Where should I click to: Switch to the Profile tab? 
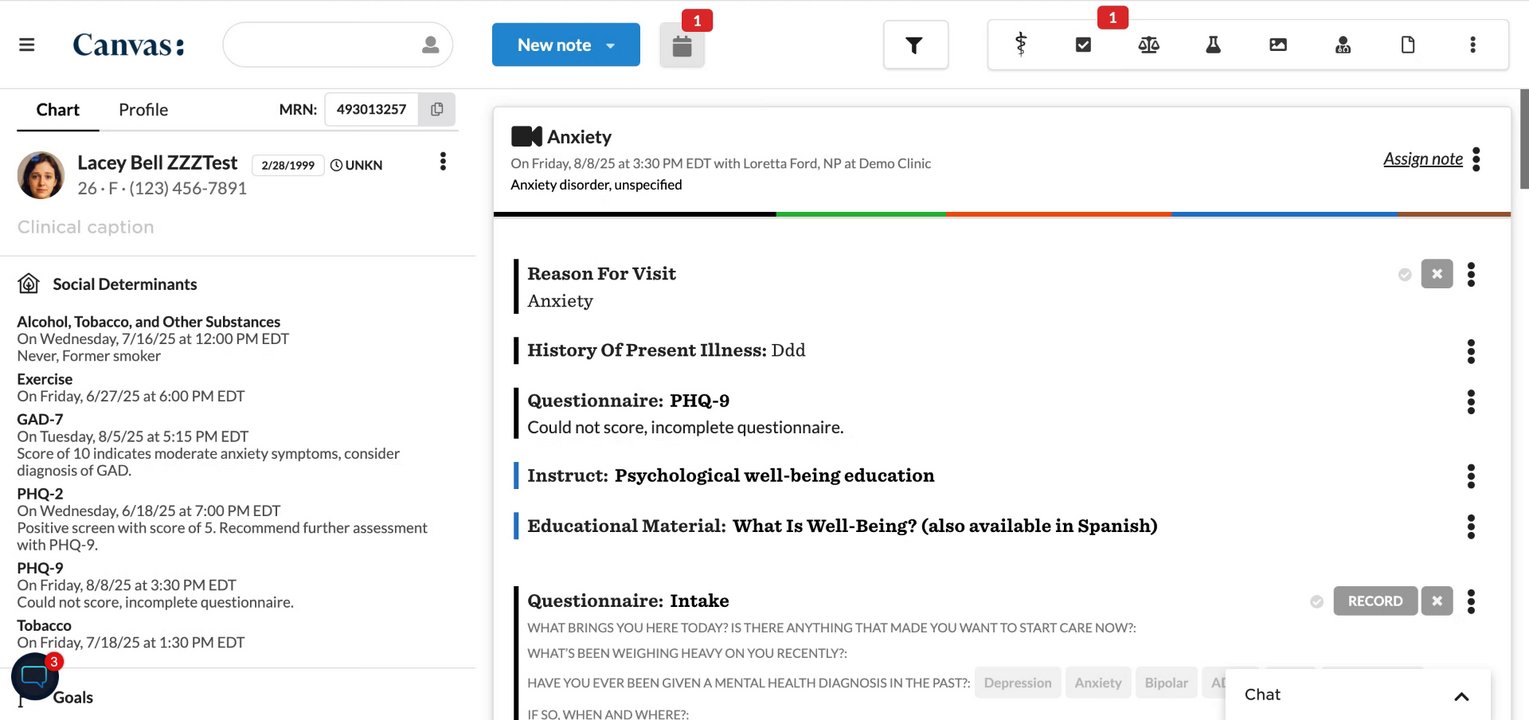point(143,110)
